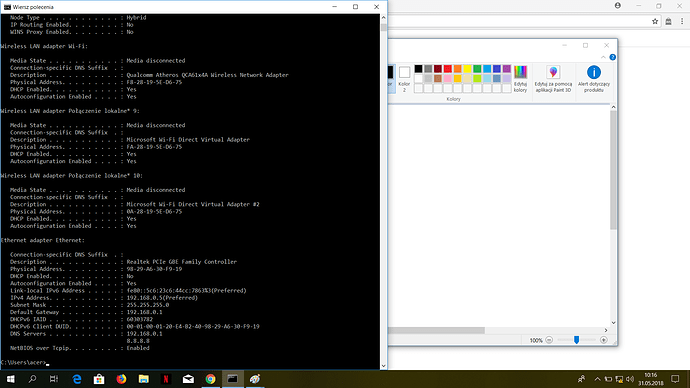Collapse the Paint ribbon with the chevron
The width and height of the screenshot is (690, 388).
603,57
